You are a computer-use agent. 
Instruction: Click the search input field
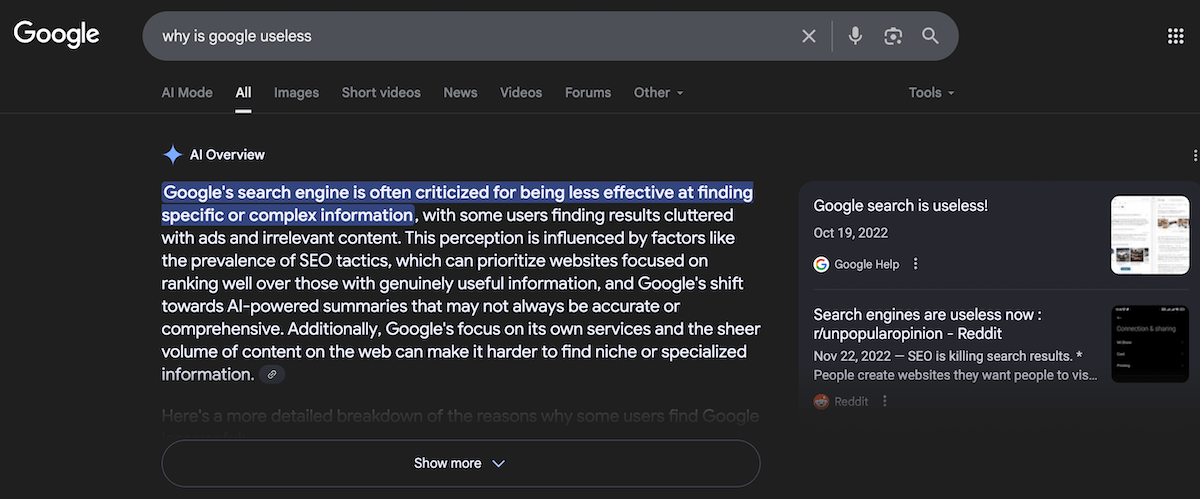[470, 36]
